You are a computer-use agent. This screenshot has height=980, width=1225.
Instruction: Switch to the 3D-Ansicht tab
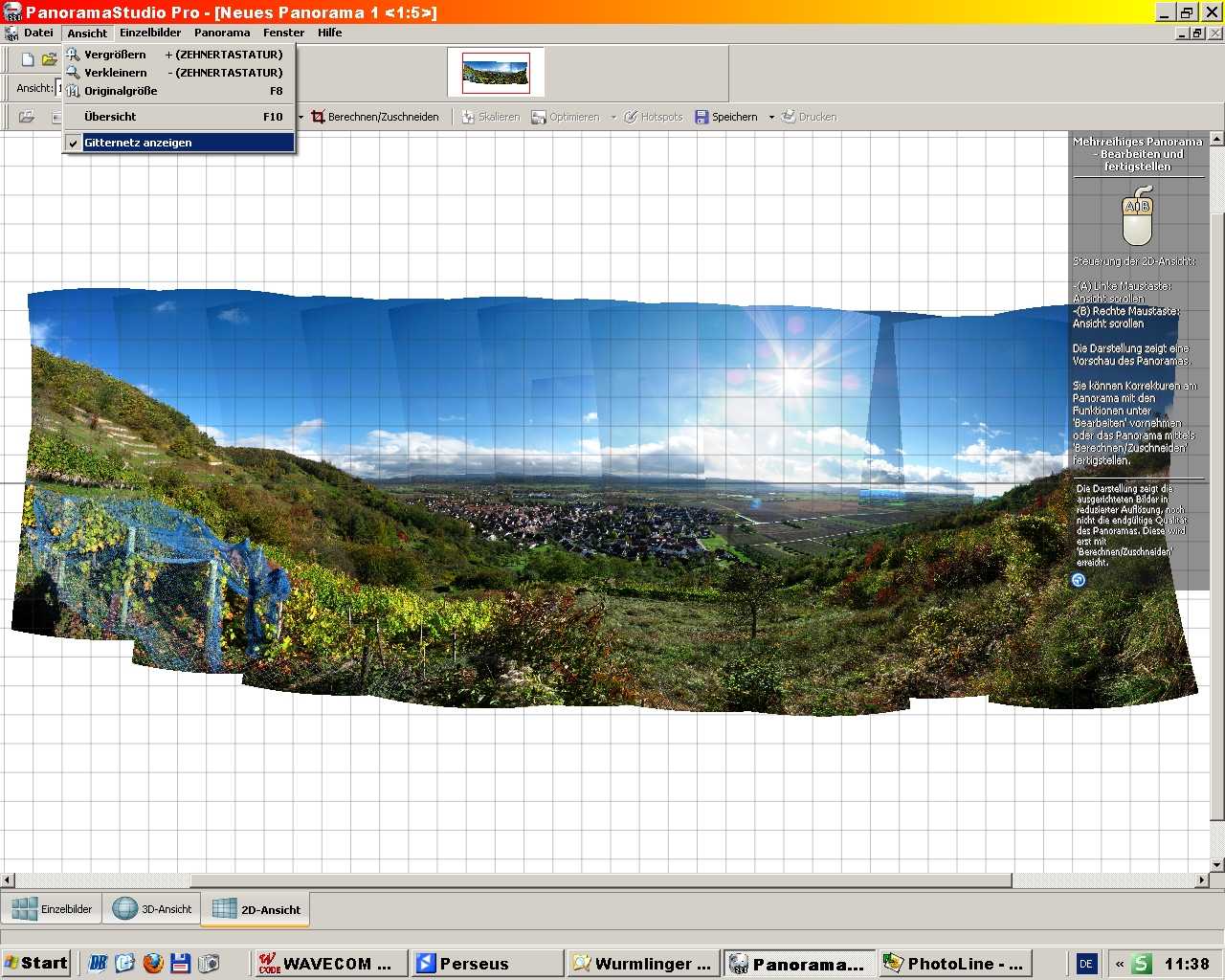point(153,909)
